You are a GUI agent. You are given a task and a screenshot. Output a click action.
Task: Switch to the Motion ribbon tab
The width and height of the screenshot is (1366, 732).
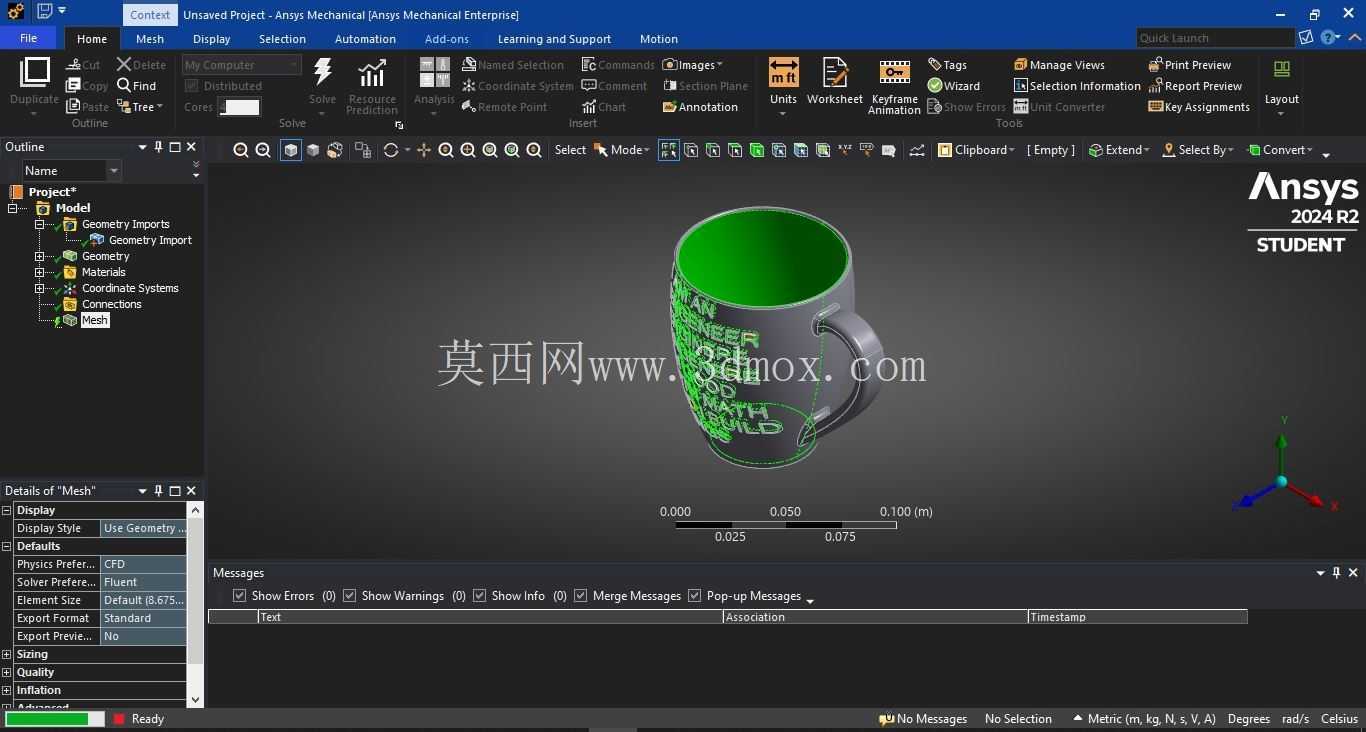[658, 39]
